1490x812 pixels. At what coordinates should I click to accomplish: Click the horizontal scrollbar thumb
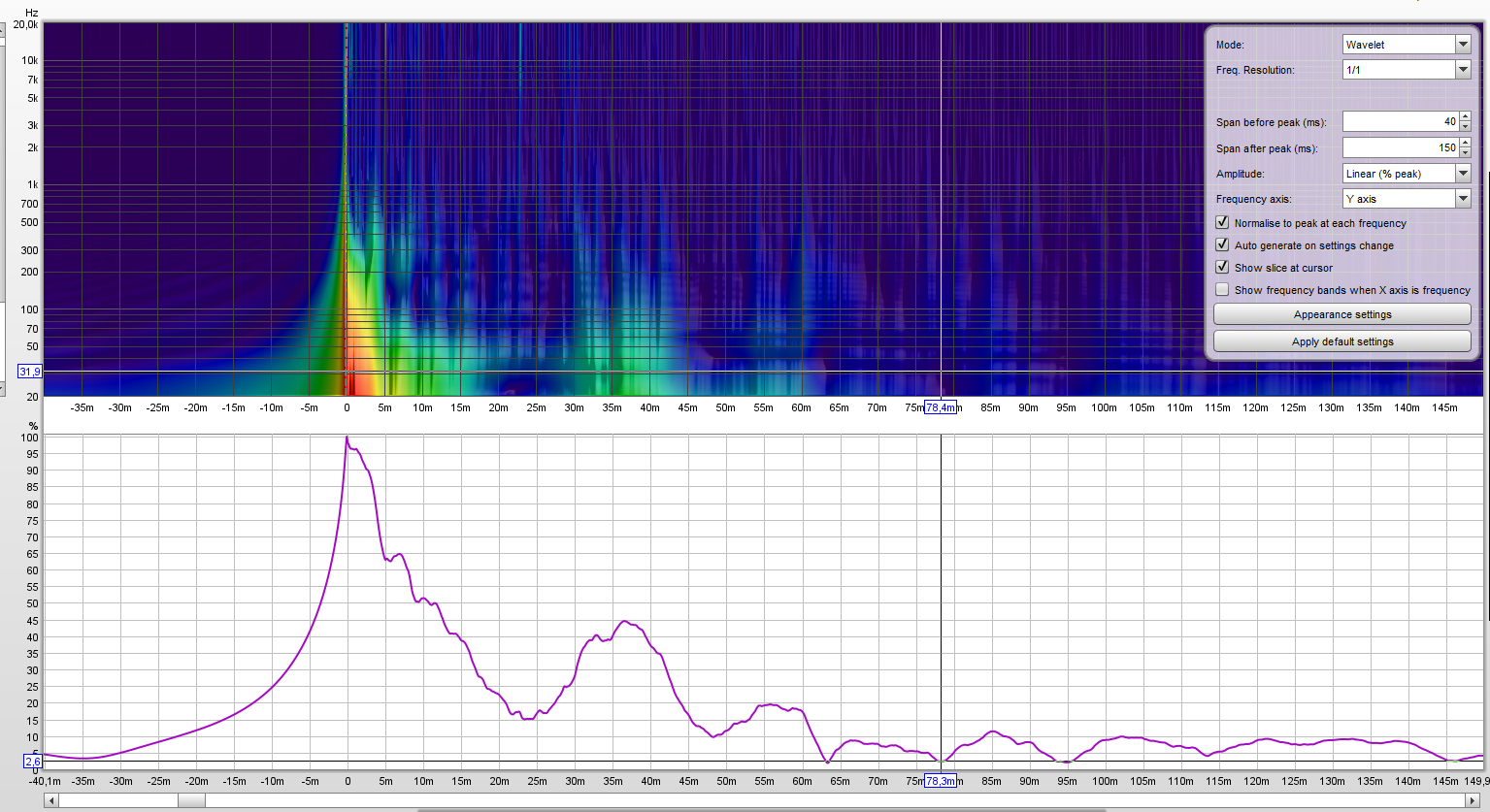click(191, 800)
